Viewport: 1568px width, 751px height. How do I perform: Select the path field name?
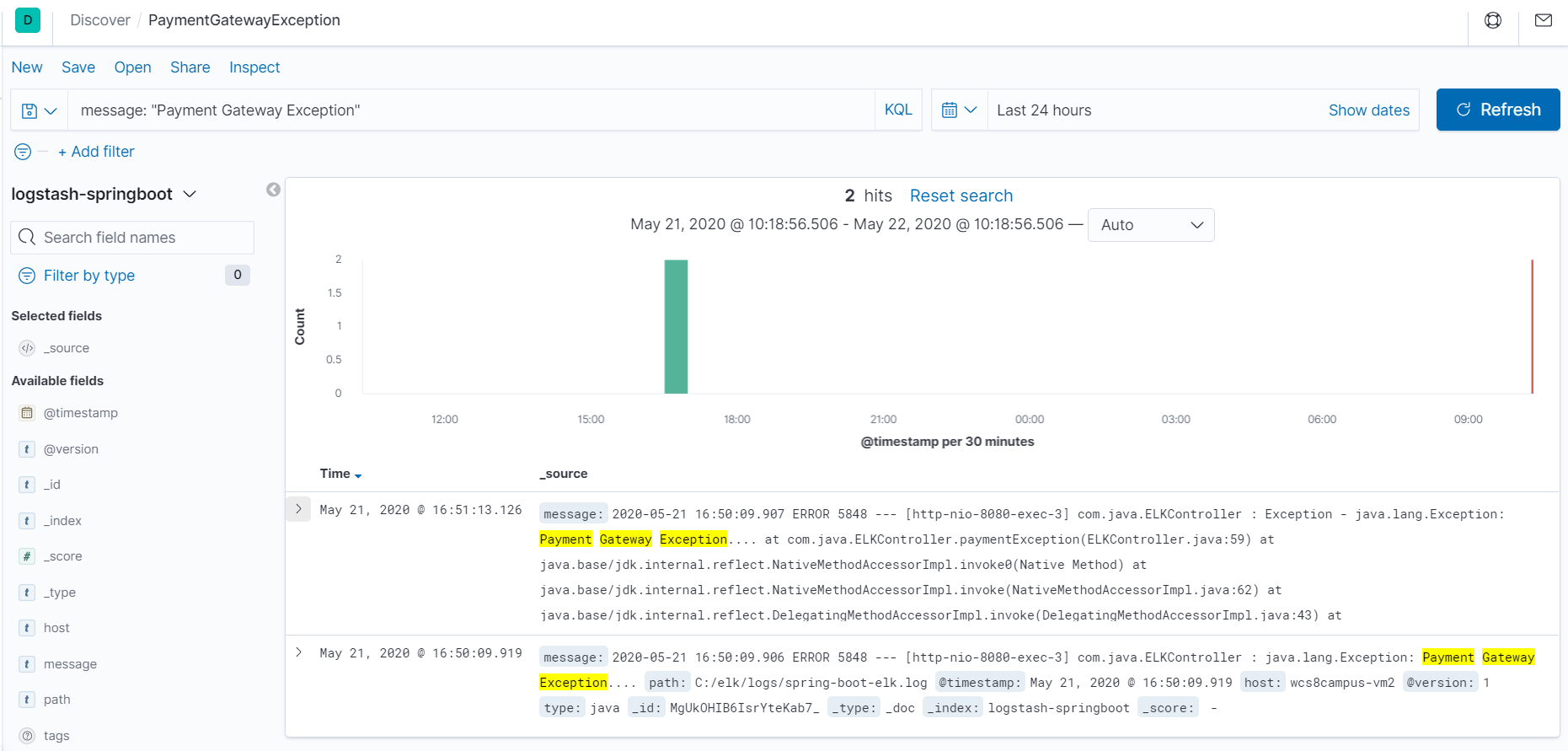coord(57,700)
